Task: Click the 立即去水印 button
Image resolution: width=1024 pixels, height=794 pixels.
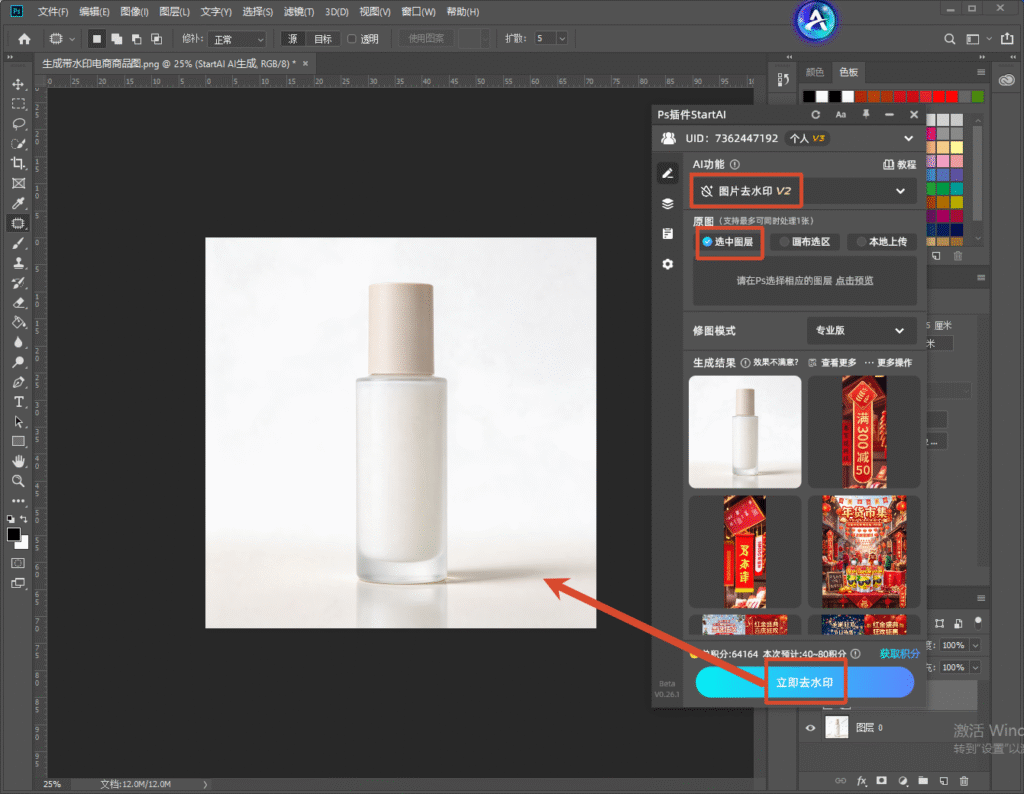Action: point(805,682)
